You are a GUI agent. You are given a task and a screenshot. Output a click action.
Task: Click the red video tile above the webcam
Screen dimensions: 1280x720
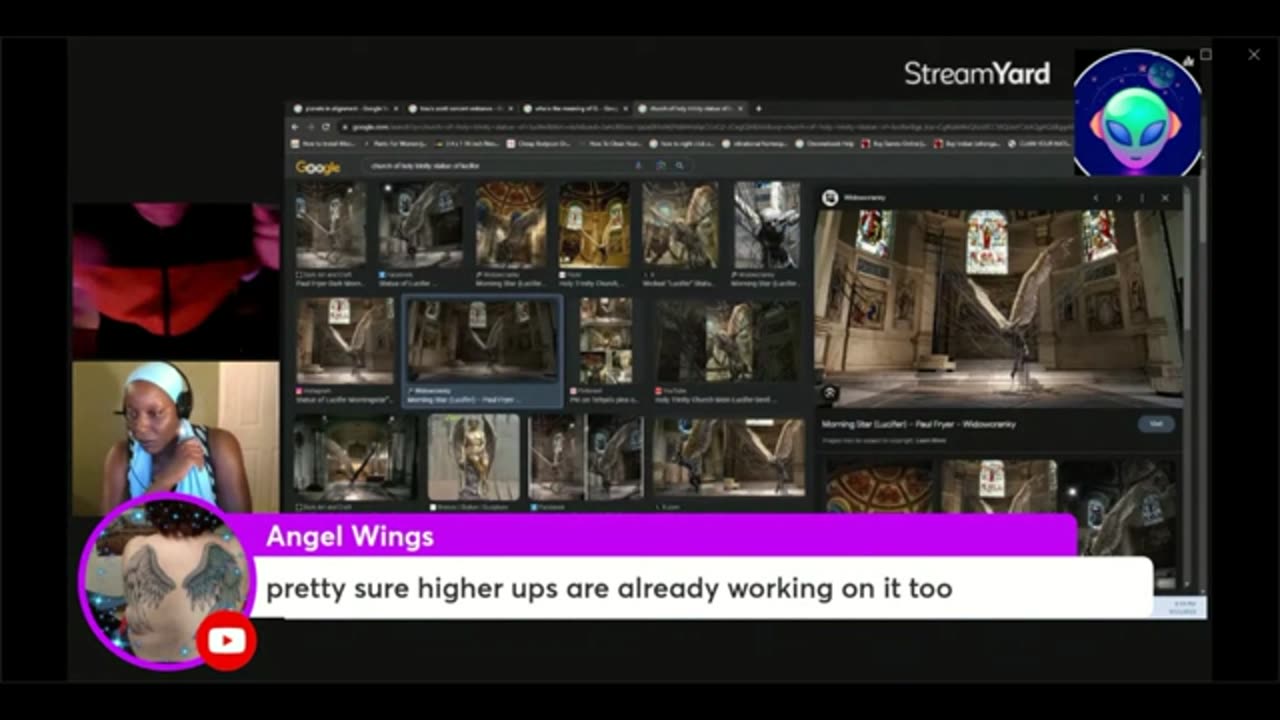coord(175,281)
